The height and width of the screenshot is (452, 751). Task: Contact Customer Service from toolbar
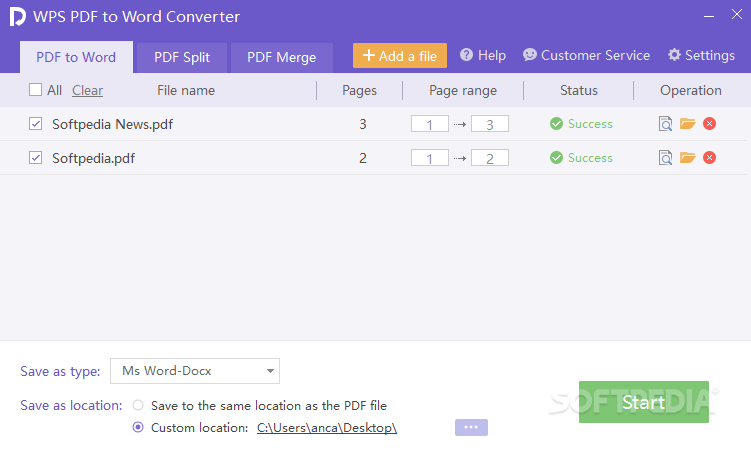(x=586, y=56)
